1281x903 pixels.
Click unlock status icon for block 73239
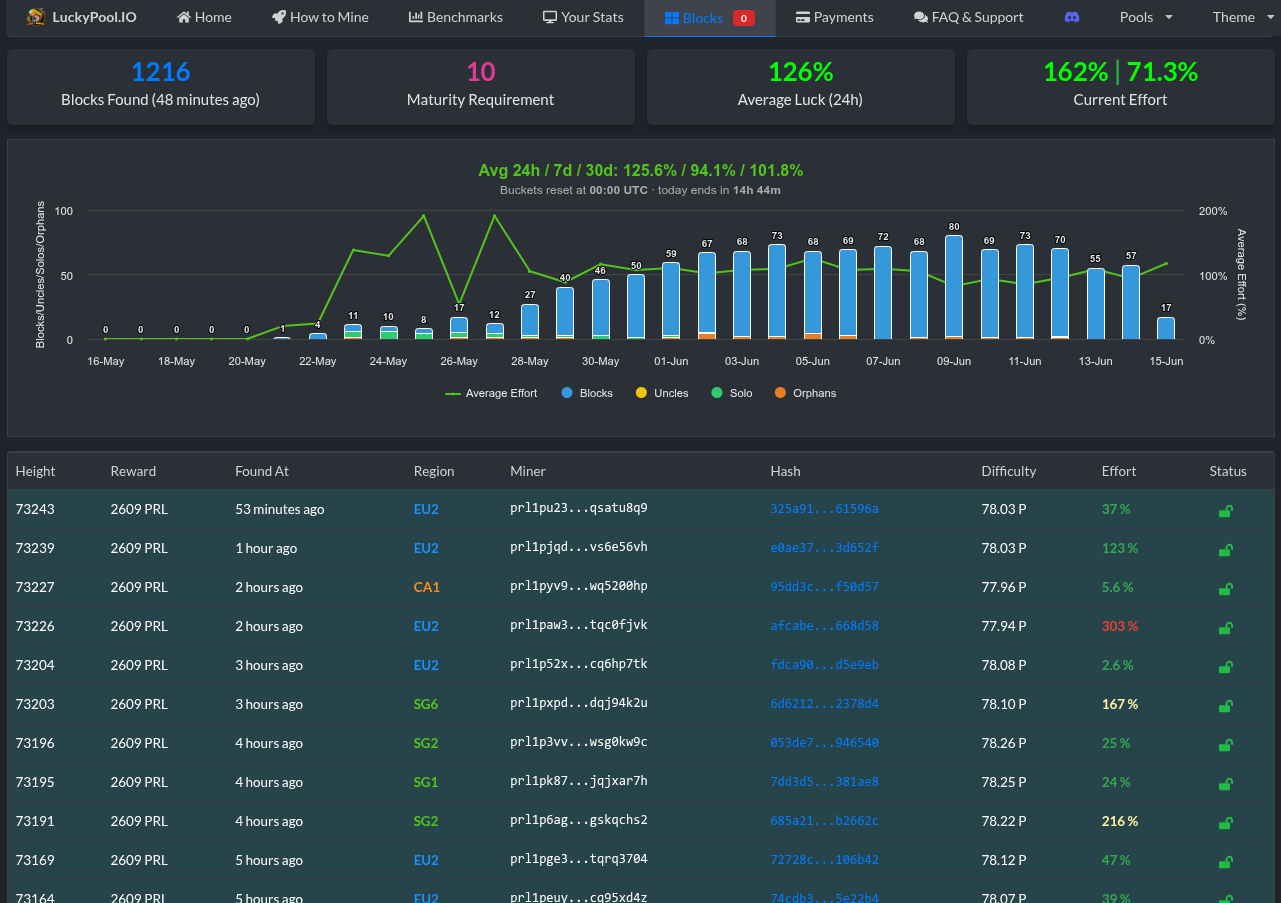[1225, 549]
